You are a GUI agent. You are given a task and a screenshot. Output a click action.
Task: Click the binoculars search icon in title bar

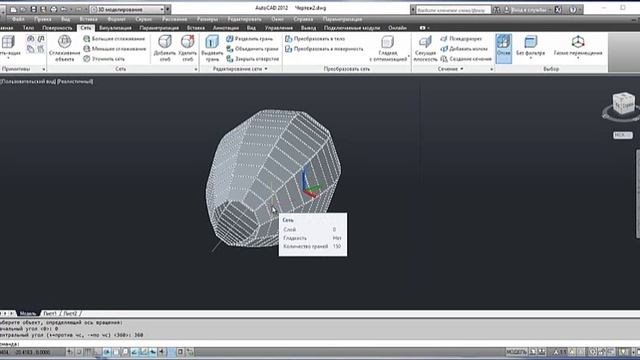coord(496,9)
